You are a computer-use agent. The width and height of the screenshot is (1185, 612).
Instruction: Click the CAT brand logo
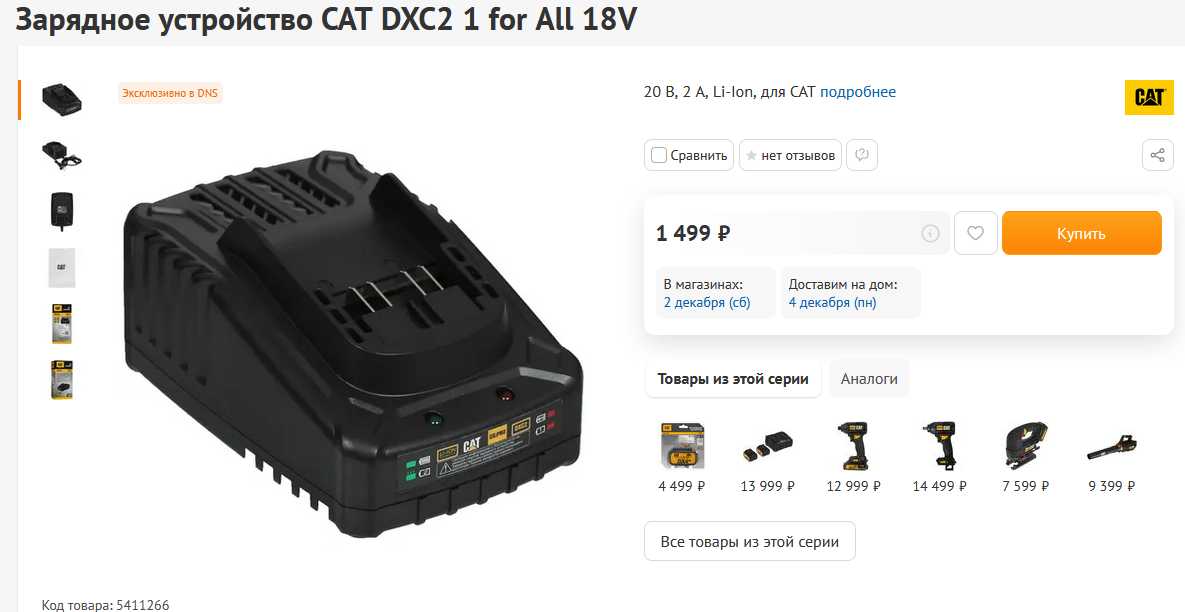click(x=1149, y=97)
